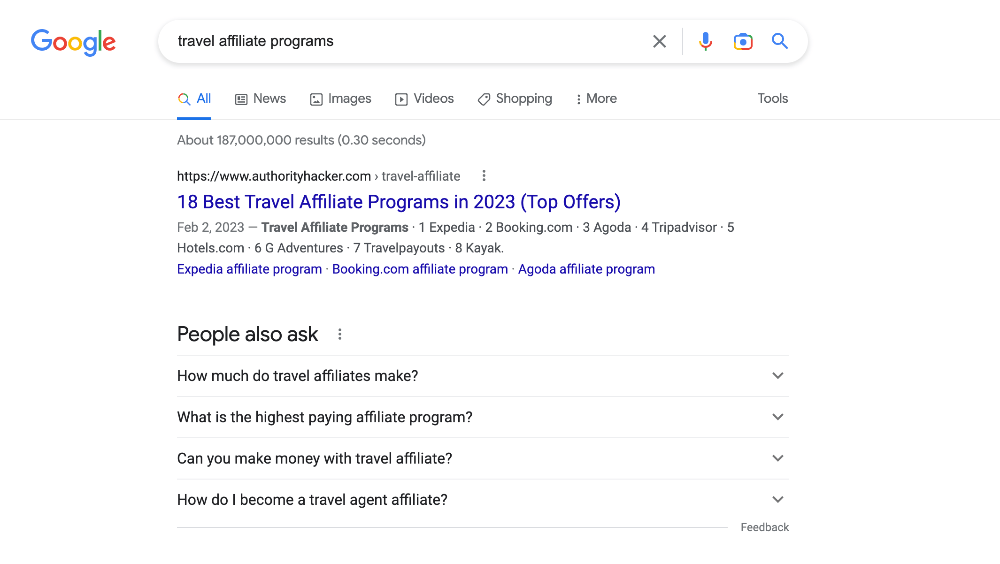Screen dimensions: 1000x564
Task: Open the More search filters menu
Action: click(x=596, y=99)
